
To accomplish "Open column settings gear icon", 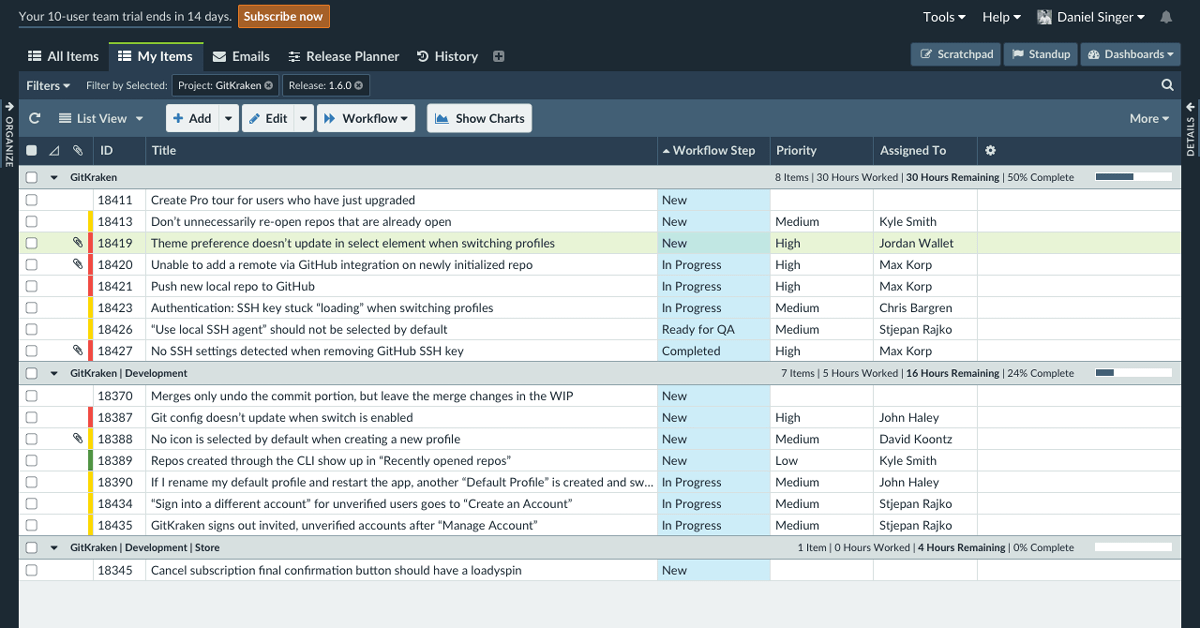I will pyautogui.click(x=991, y=151).
